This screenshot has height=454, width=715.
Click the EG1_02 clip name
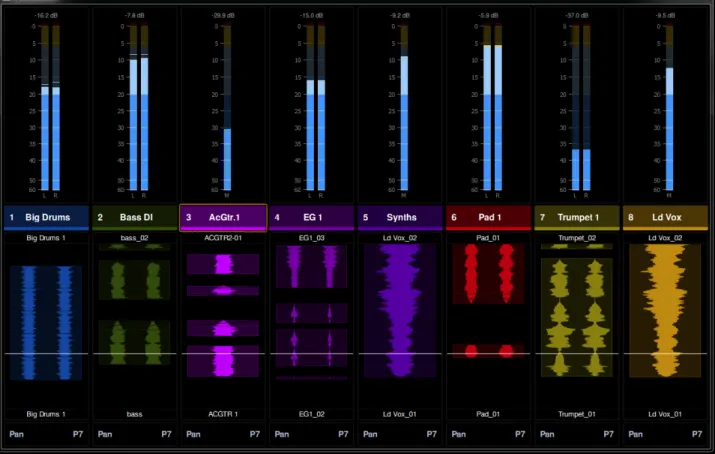pyautogui.click(x=311, y=414)
